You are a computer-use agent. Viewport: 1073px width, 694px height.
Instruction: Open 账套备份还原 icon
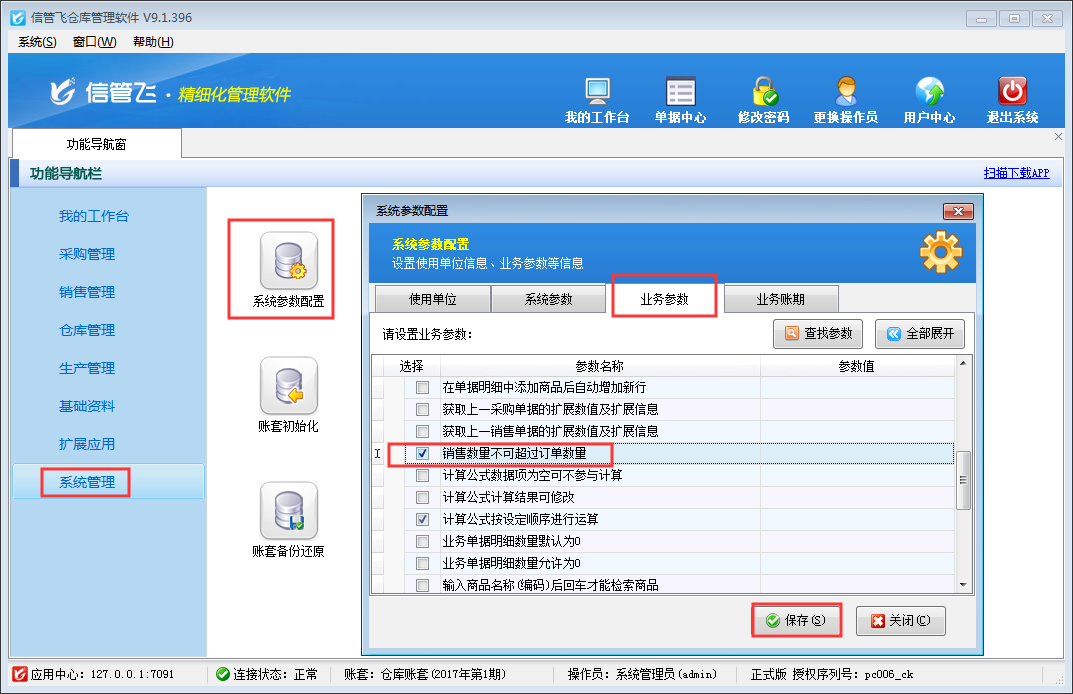coord(288,511)
